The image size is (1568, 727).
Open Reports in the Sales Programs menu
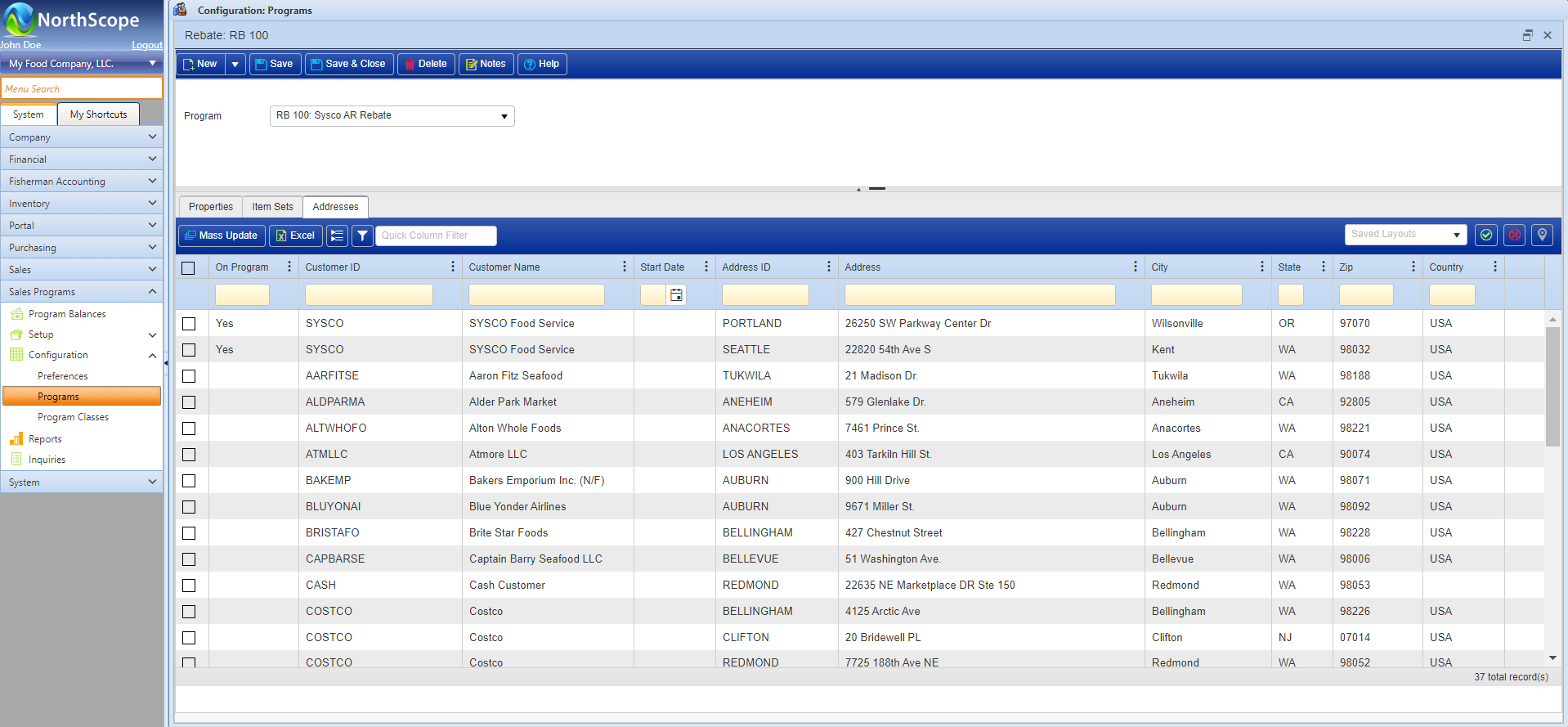(x=45, y=439)
